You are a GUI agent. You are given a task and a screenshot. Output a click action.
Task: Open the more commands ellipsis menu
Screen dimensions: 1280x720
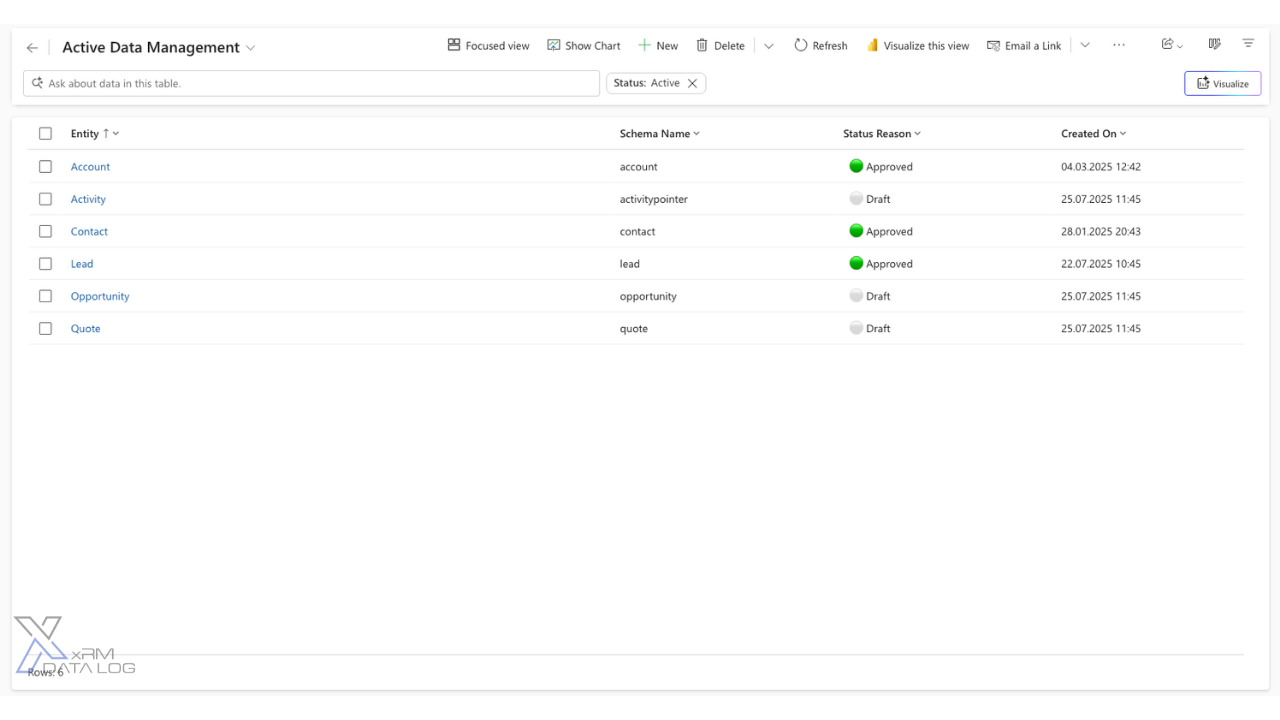coord(1118,45)
